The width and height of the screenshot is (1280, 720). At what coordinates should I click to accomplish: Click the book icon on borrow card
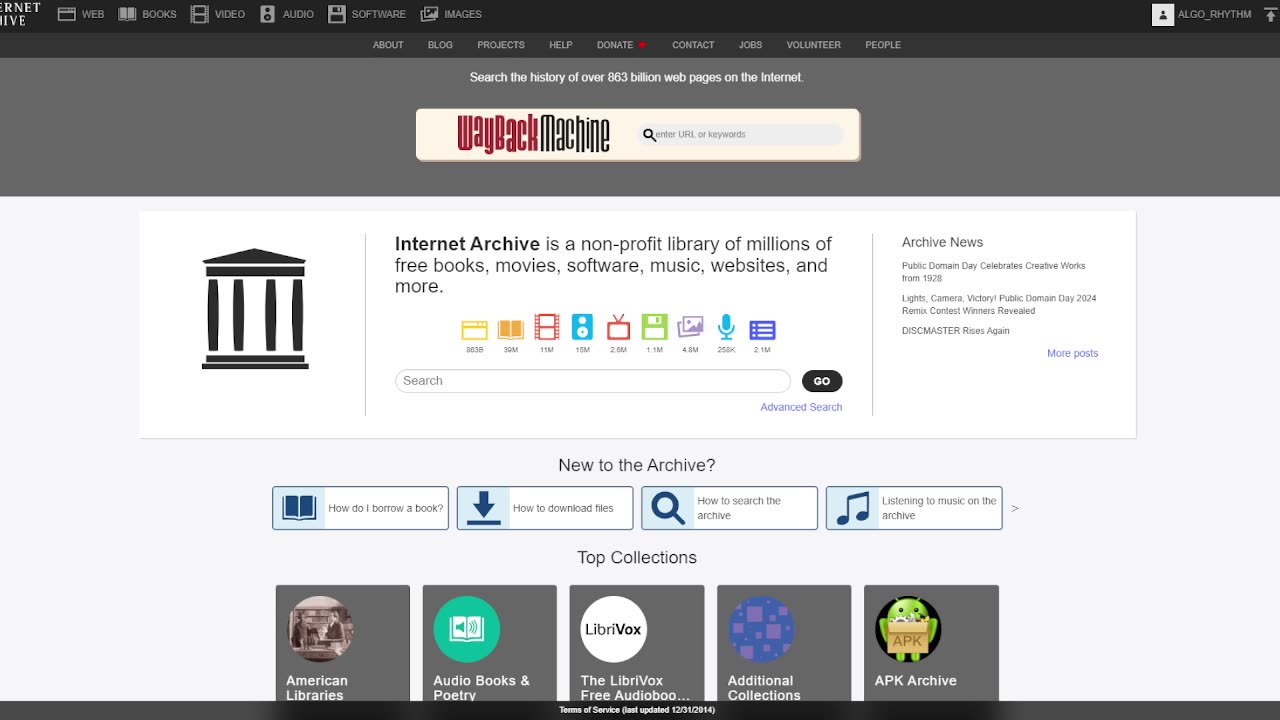point(299,508)
